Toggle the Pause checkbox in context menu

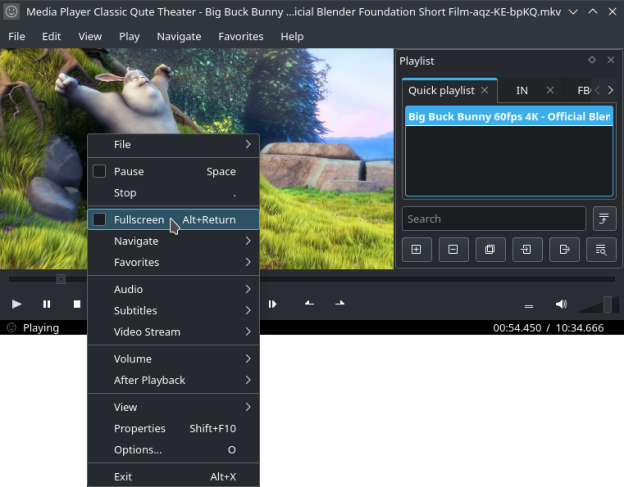99,172
